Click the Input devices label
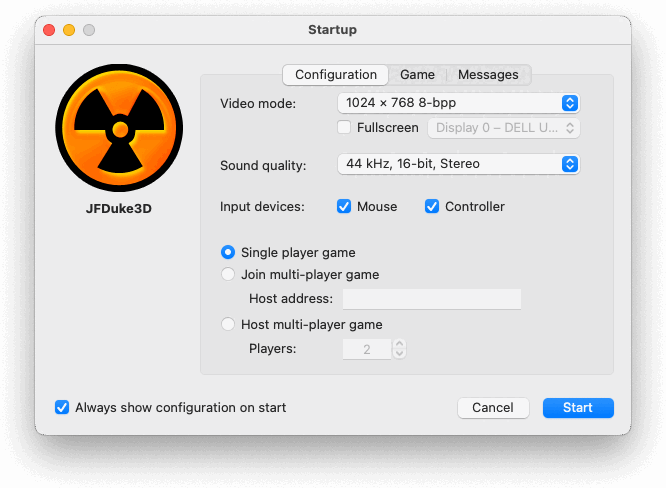The height and width of the screenshot is (488, 666). point(262,207)
